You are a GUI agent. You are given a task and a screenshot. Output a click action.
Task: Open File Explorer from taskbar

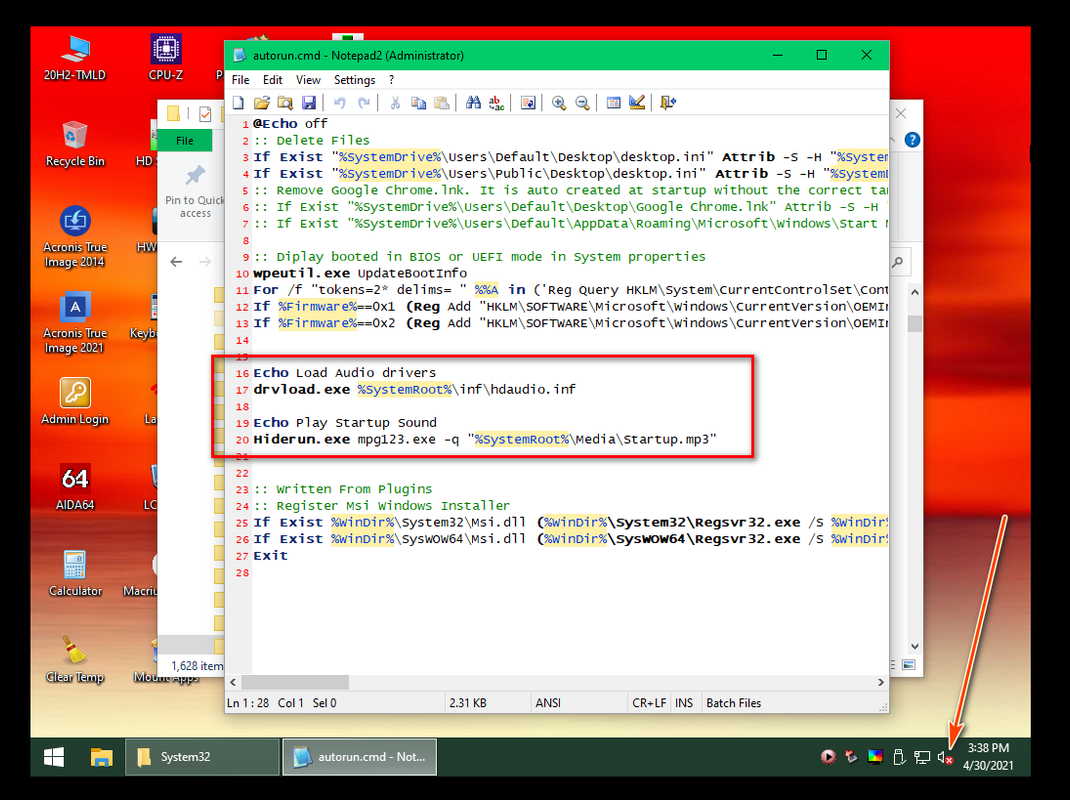pos(101,756)
